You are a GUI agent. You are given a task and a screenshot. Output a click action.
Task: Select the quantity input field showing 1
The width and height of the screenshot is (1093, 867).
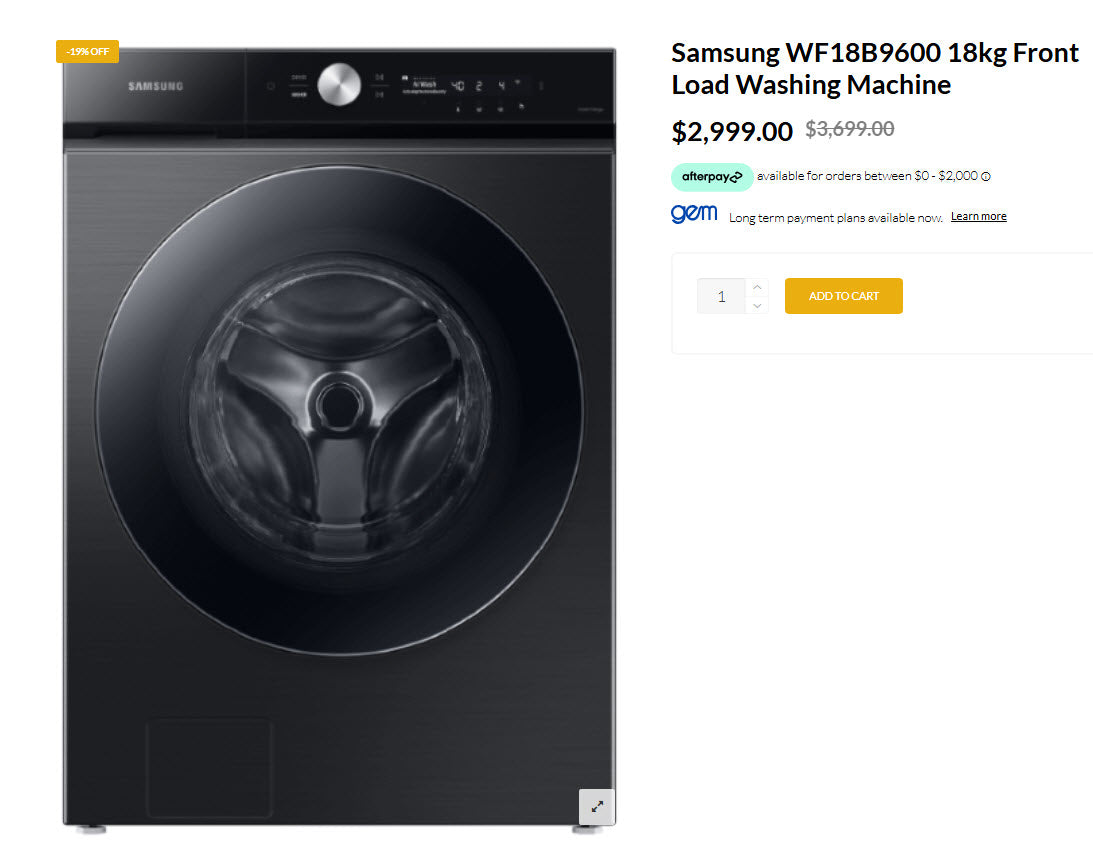click(721, 296)
